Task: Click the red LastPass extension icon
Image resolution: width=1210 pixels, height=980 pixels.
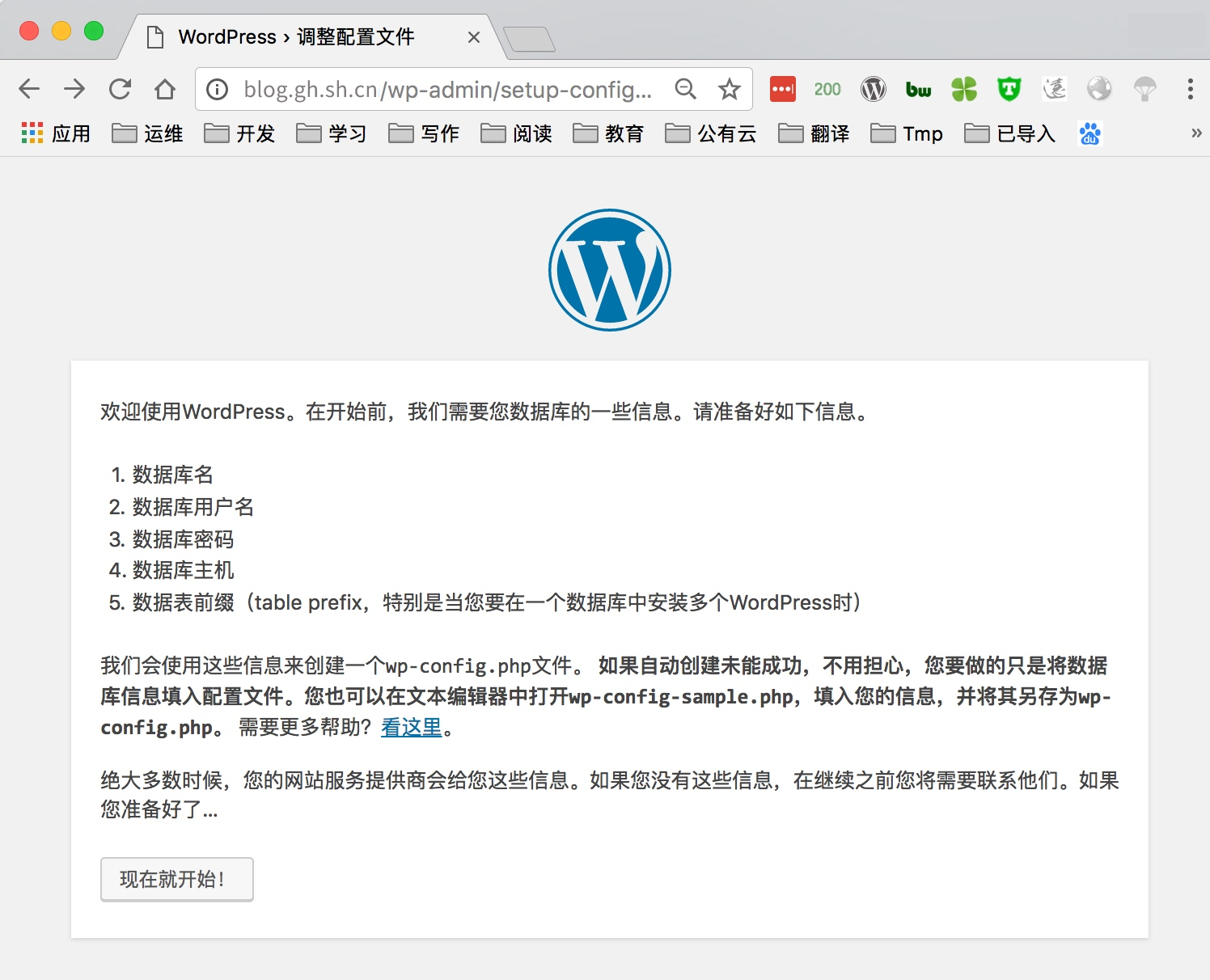Action: tap(782, 89)
